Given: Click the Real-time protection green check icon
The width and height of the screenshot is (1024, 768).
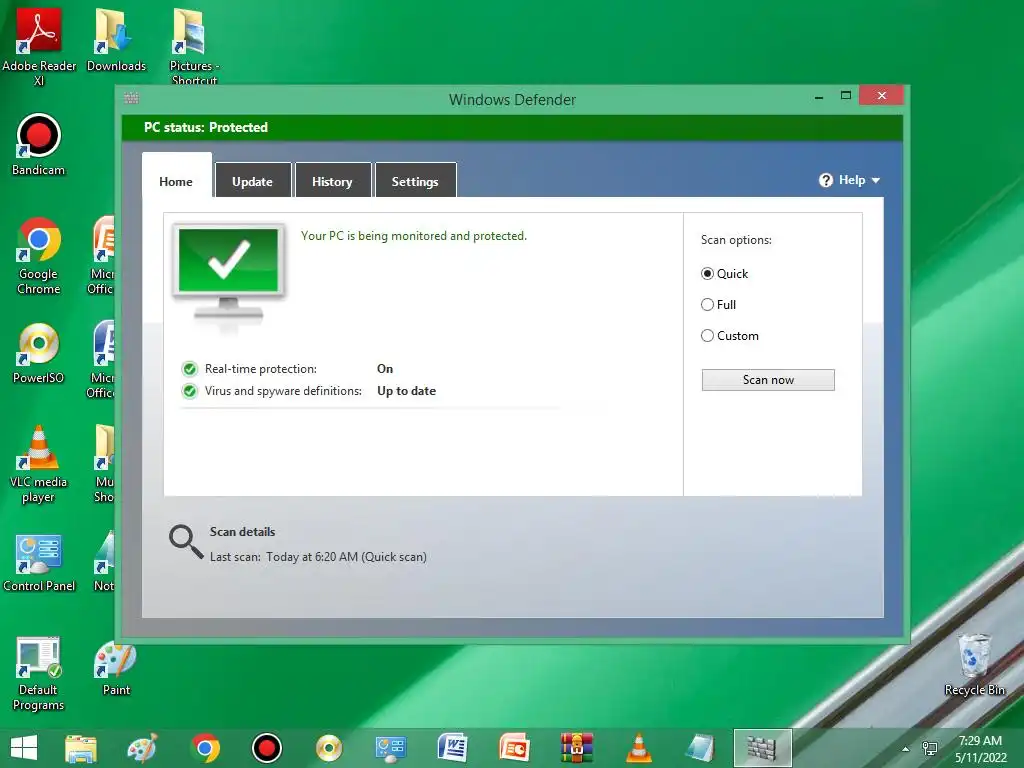Looking at the screenshot, I should (189, 370).
